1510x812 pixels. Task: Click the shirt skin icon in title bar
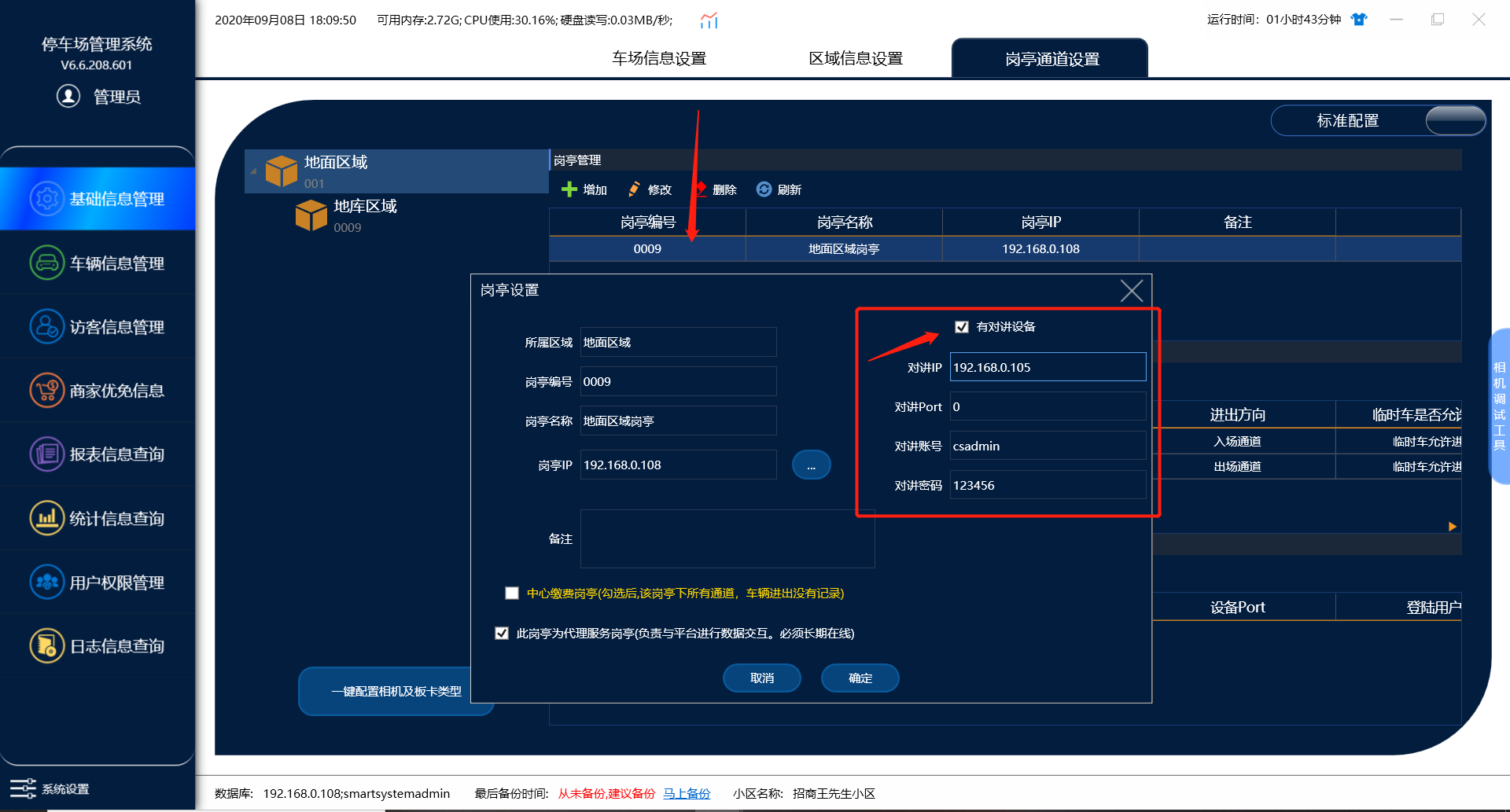1359,20
